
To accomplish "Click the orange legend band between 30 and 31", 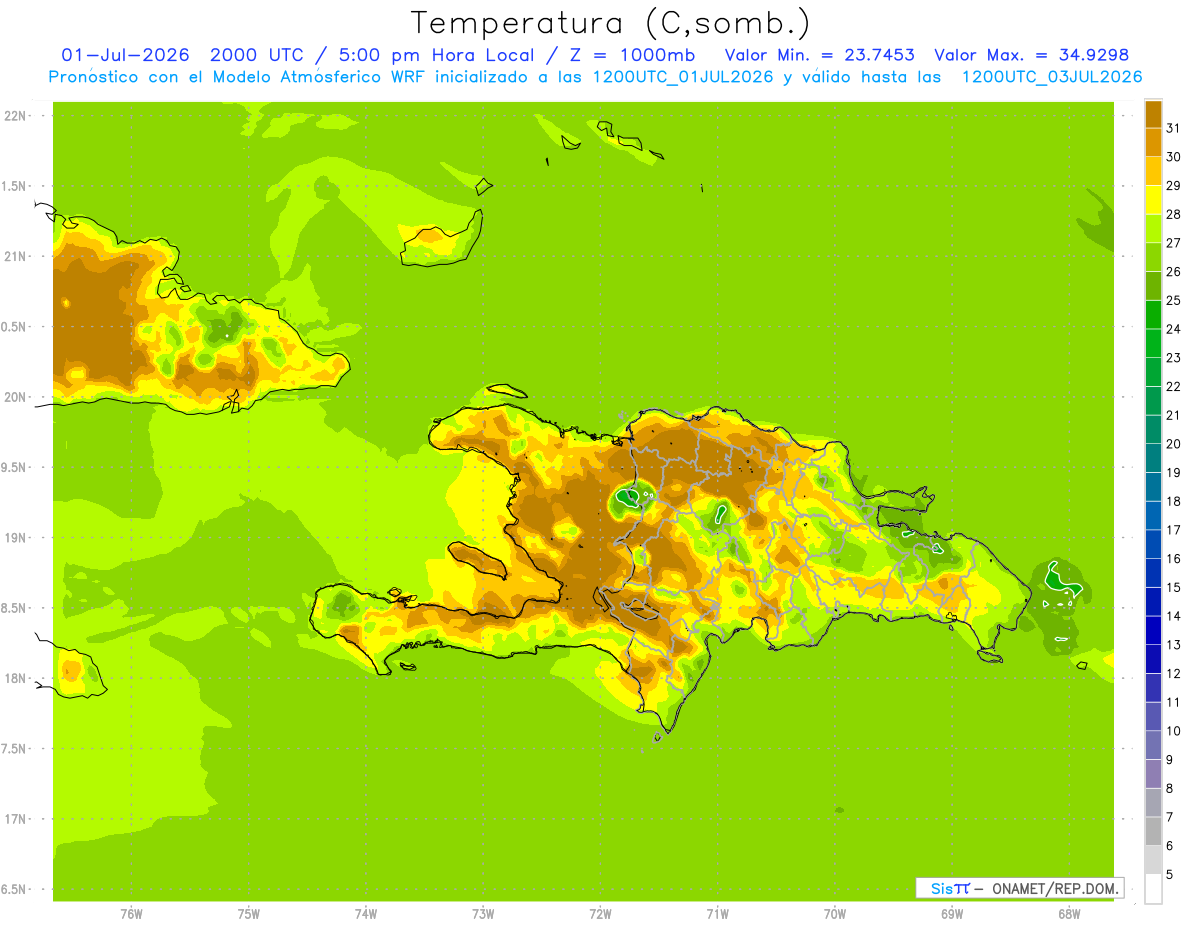I will point(1153,142).
